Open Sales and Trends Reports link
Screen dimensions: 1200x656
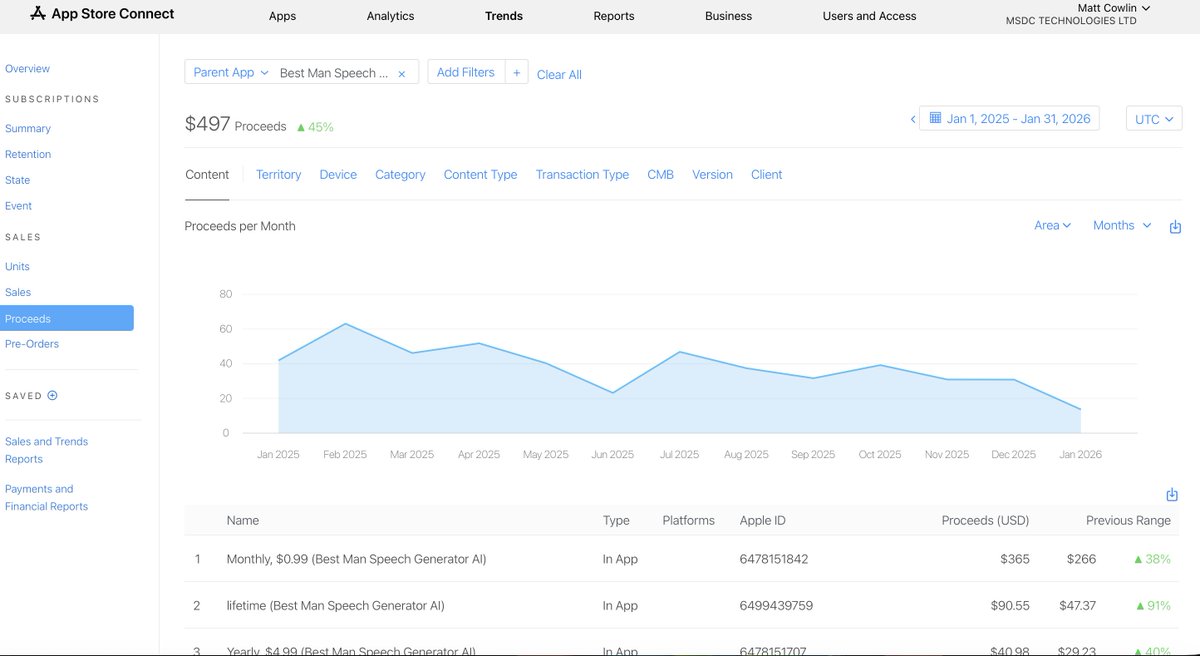click(x=46, y=450)
